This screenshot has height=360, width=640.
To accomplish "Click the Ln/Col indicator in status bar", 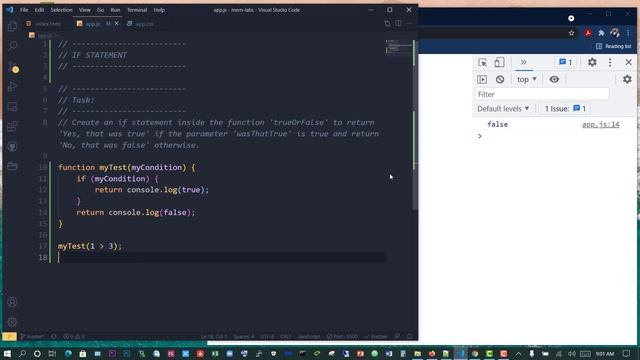I will [x=213, y=337].
